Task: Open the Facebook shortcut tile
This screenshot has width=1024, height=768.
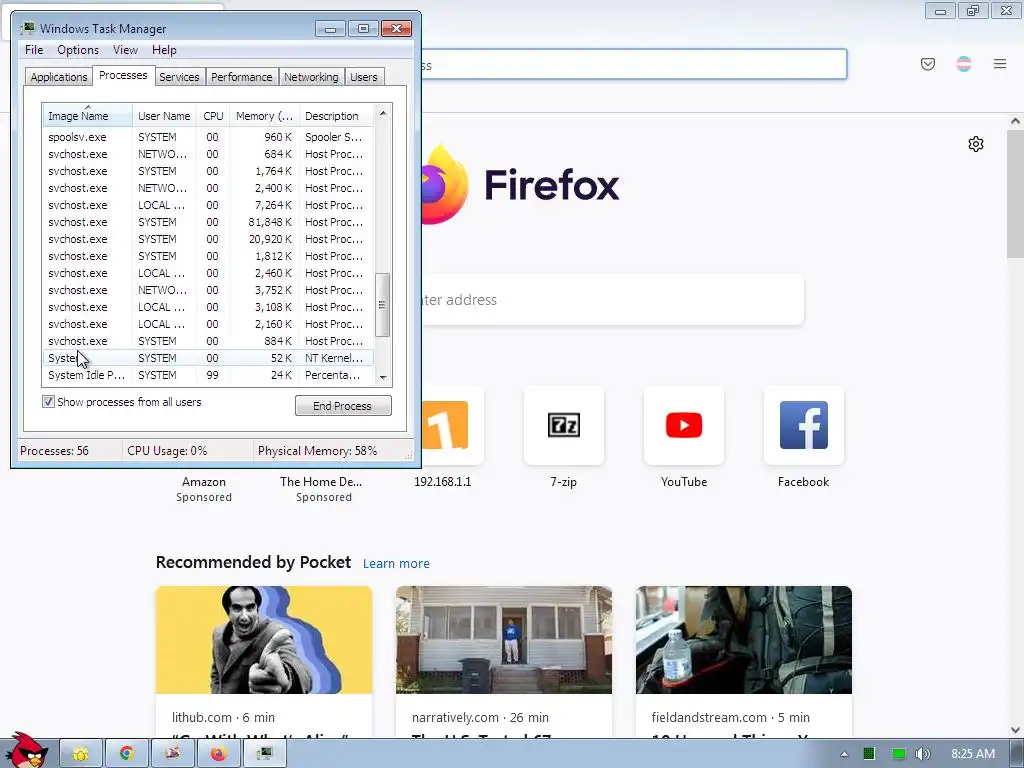Action: [803, 425]
